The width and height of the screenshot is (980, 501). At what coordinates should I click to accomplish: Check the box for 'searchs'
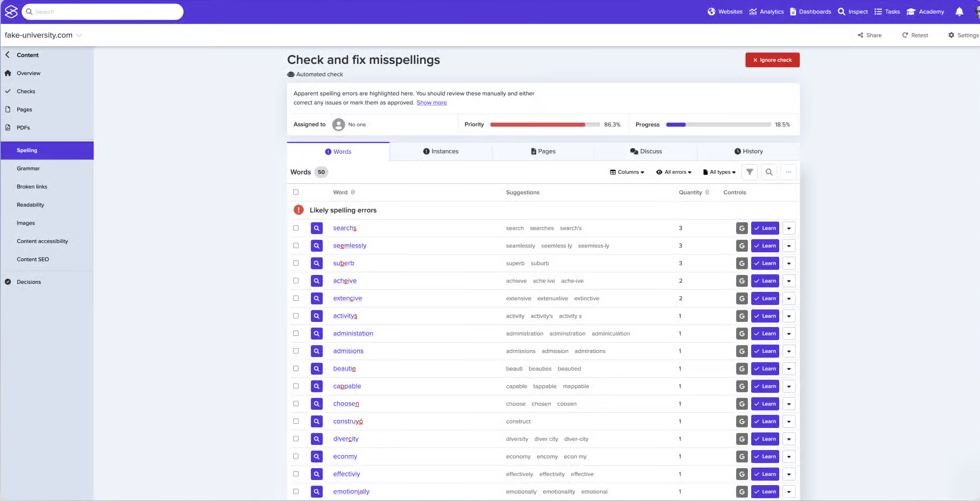(296, 228)
